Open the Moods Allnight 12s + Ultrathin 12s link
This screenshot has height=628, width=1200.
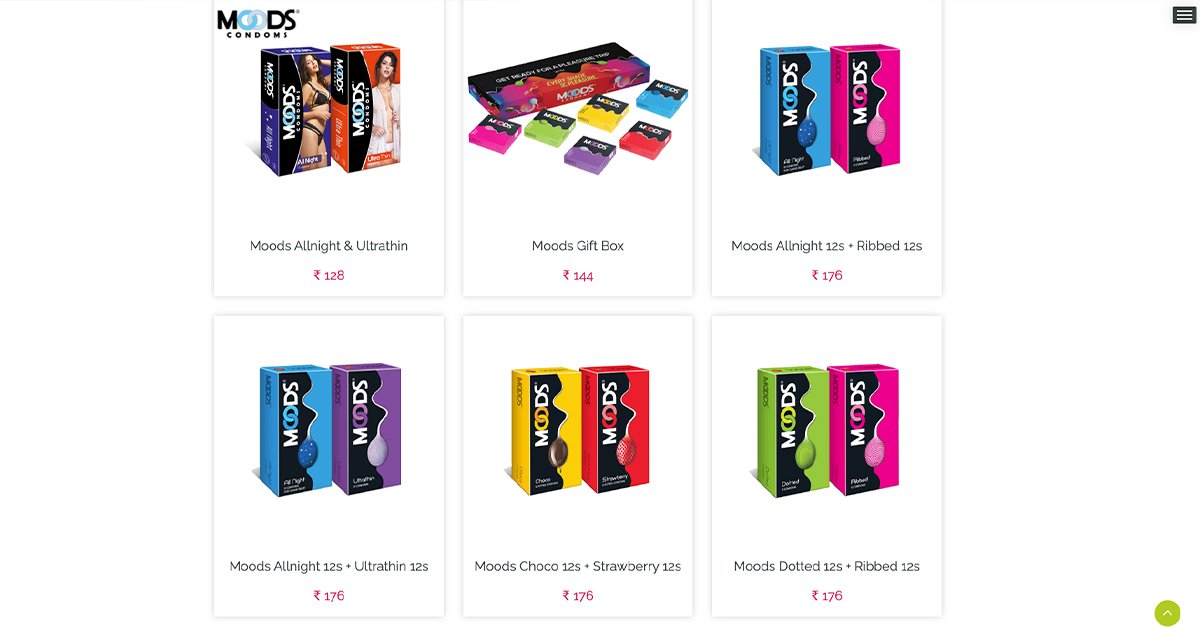pos(329,566)
